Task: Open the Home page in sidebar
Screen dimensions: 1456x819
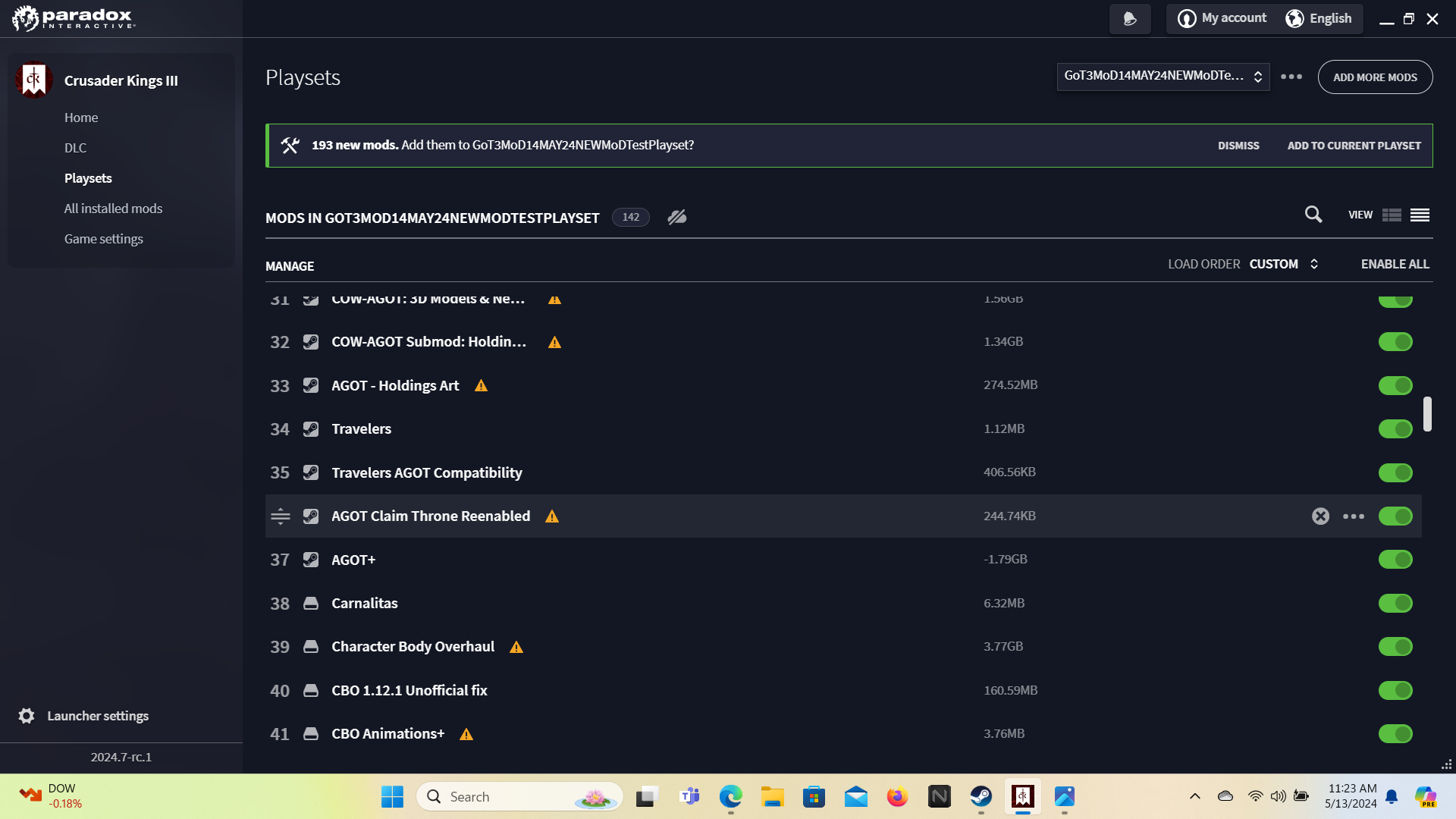Action: click(81, 118)
